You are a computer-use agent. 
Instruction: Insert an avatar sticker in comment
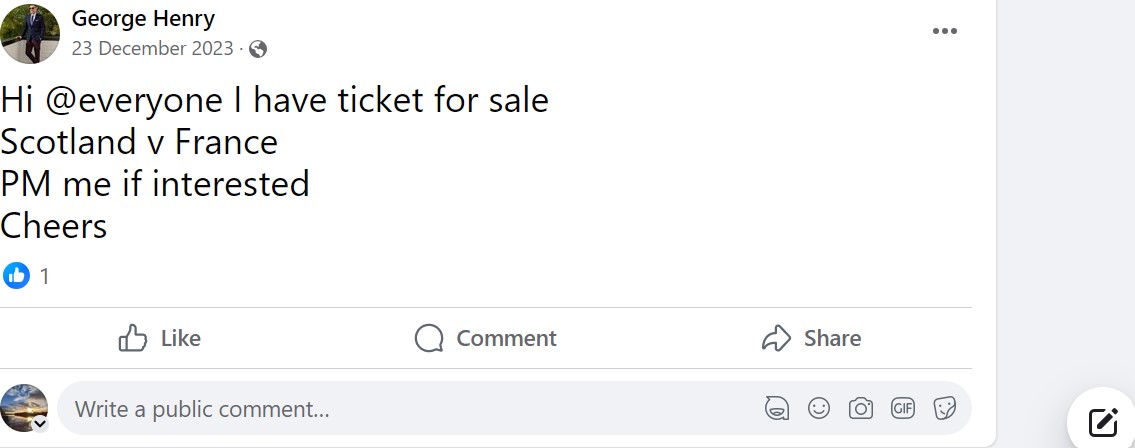pyautogui.click(x=776, y=408)
